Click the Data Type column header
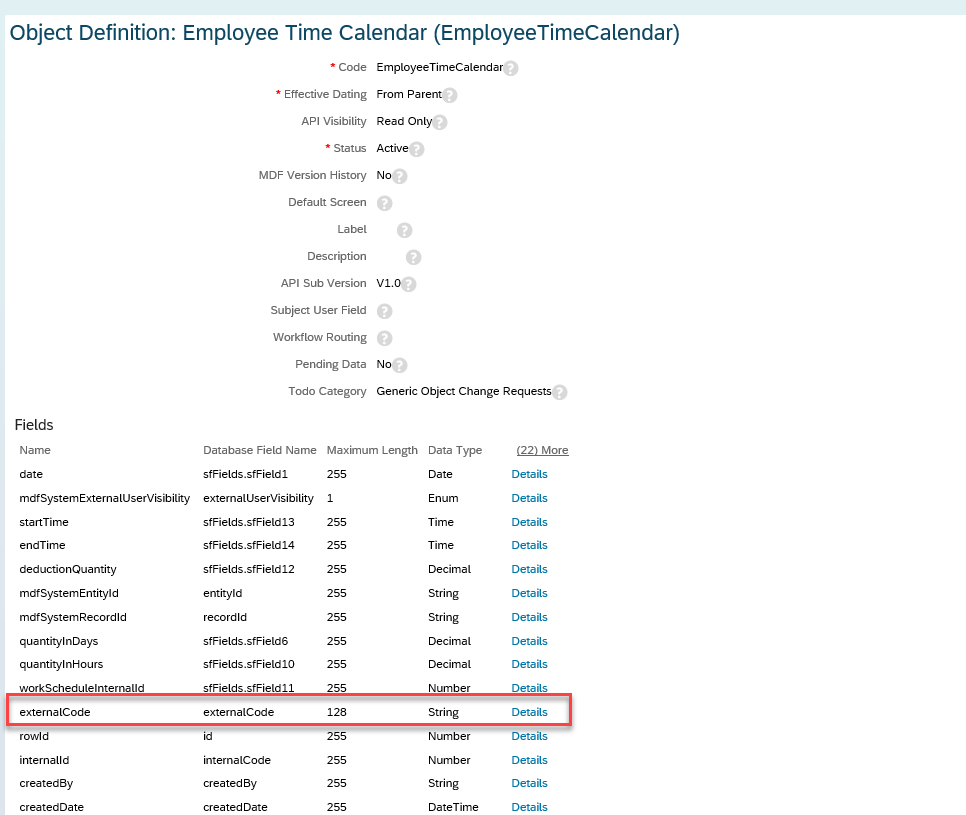Image resolution: width=966 pixels, height=815 pixels. click(x=455, y=450)
